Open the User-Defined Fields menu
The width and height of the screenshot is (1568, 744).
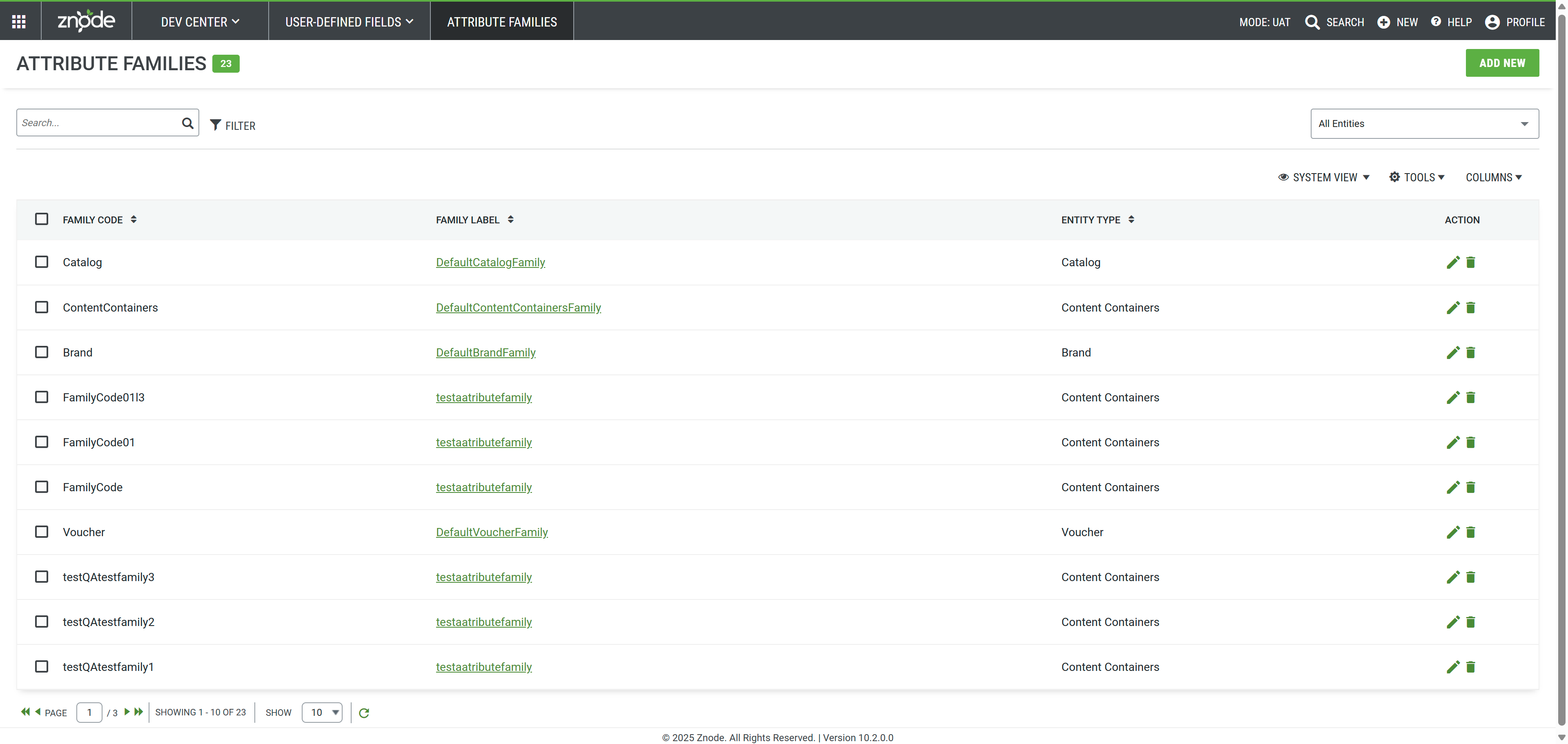[x=349, y=22]
